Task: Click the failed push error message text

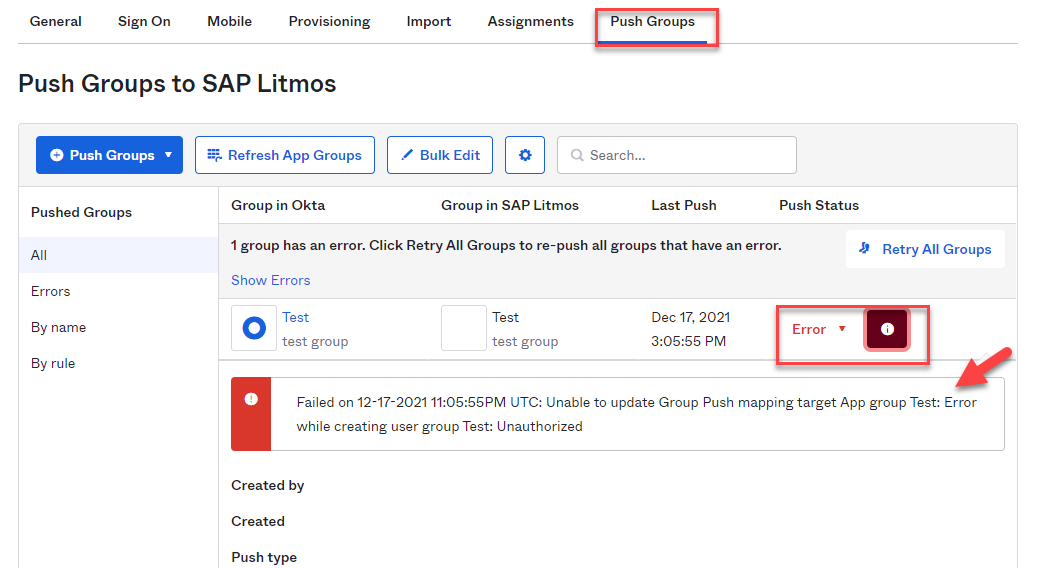Action: (x=636, y=414)
